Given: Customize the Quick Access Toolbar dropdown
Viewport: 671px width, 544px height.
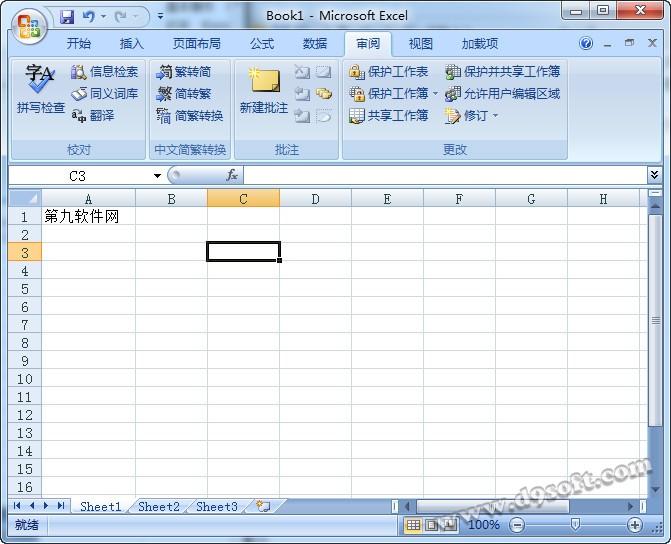Looking at the screenshot, I should 160,17.
